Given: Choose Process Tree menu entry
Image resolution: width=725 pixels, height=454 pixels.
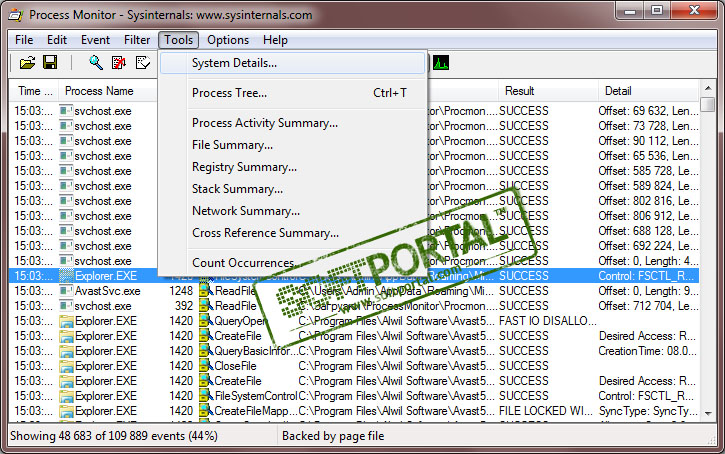Looking at the screenshot, I should coord(292,93).
